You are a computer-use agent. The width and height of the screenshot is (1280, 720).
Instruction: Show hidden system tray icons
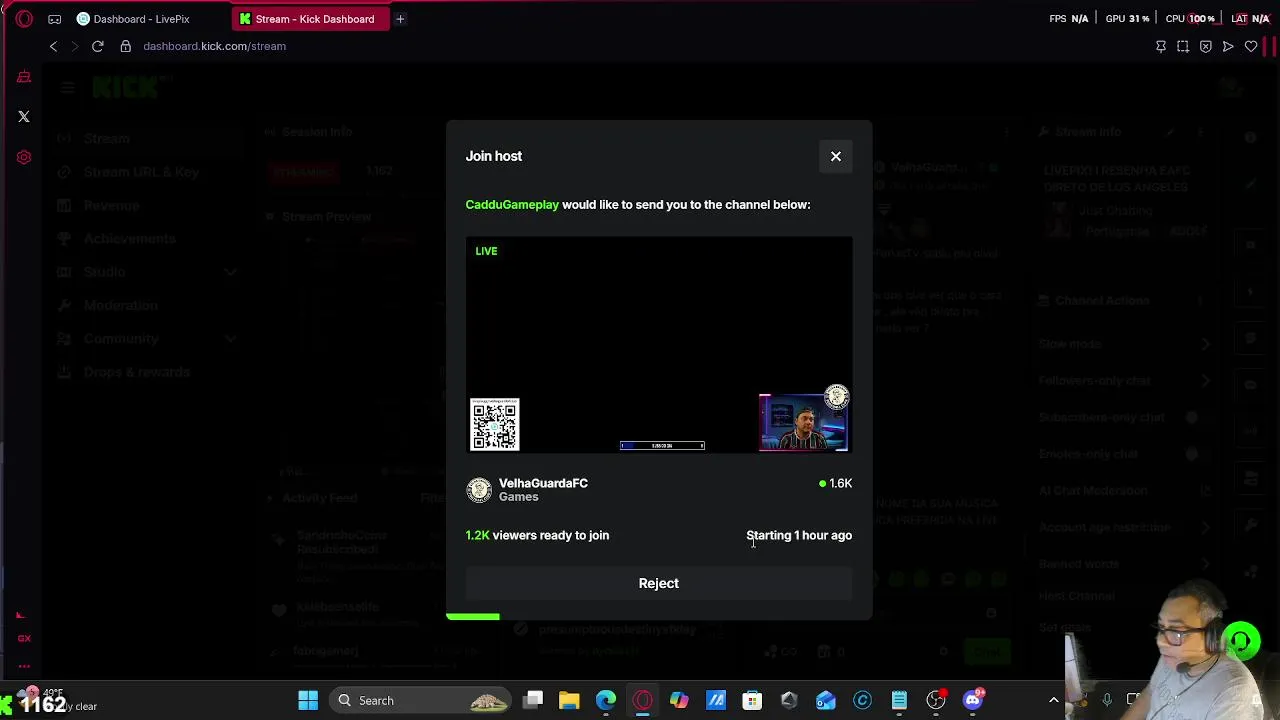pos(1053,701)
